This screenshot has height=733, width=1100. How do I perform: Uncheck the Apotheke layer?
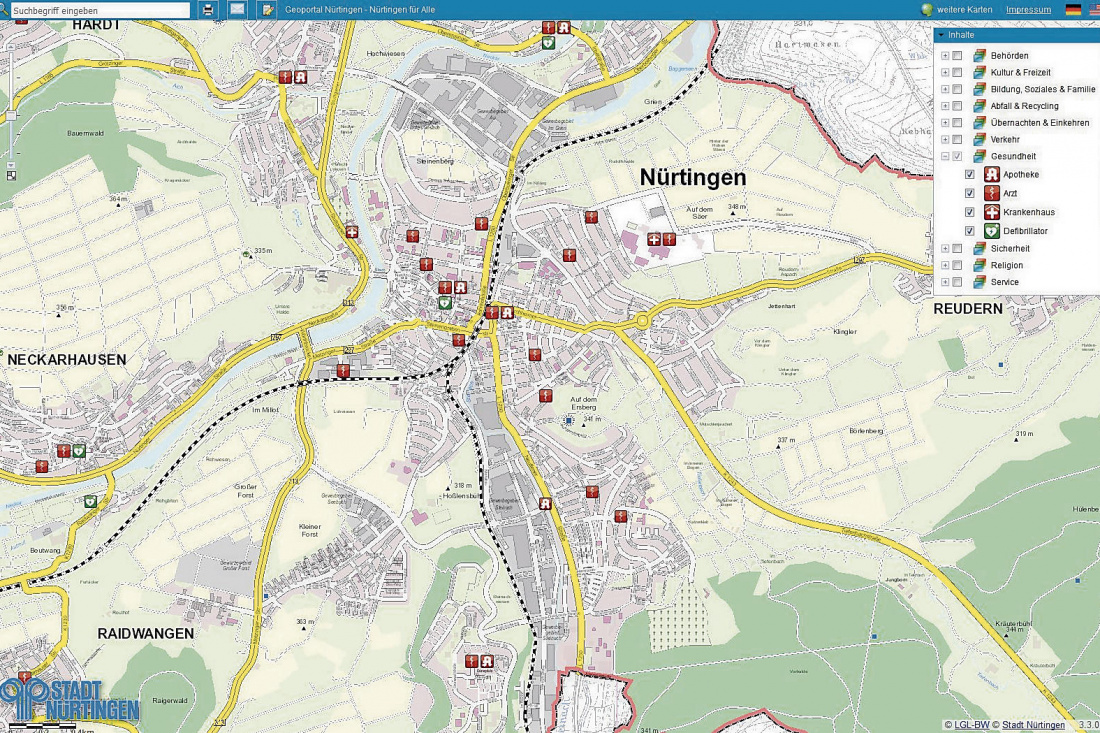coord(970,175)
